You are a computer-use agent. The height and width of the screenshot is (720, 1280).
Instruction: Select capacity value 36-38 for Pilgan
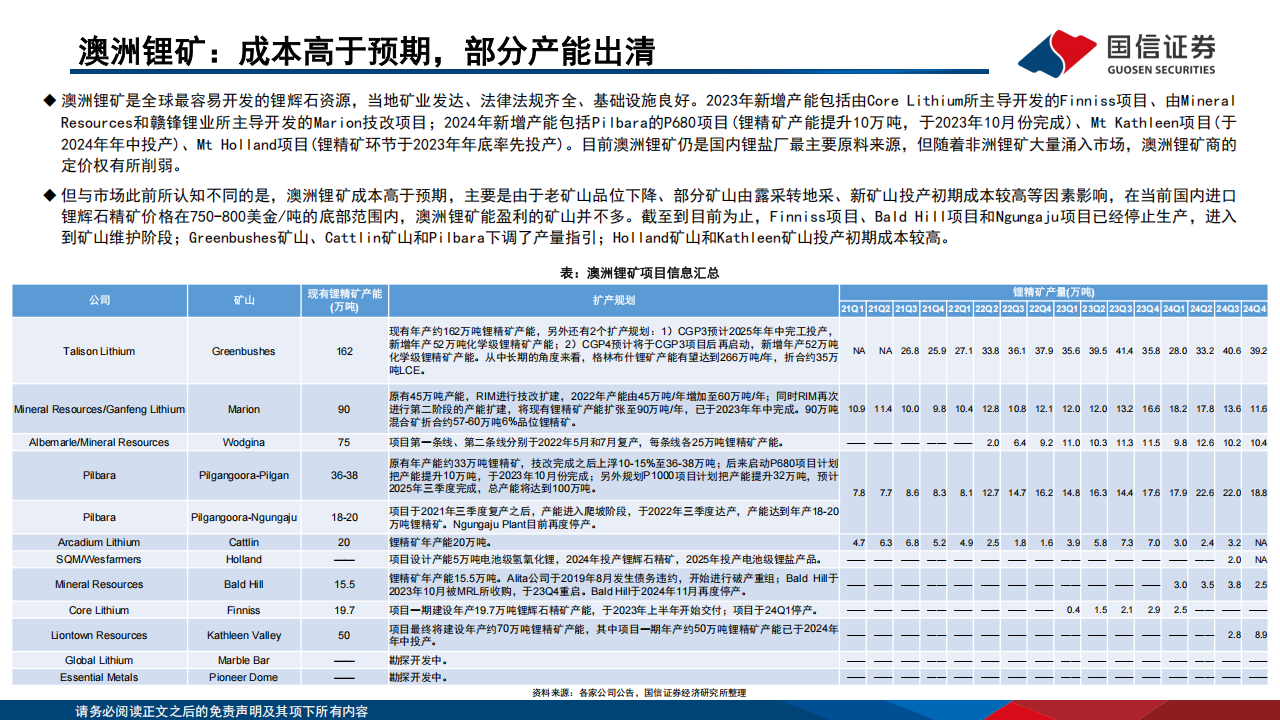click(345, 476)
